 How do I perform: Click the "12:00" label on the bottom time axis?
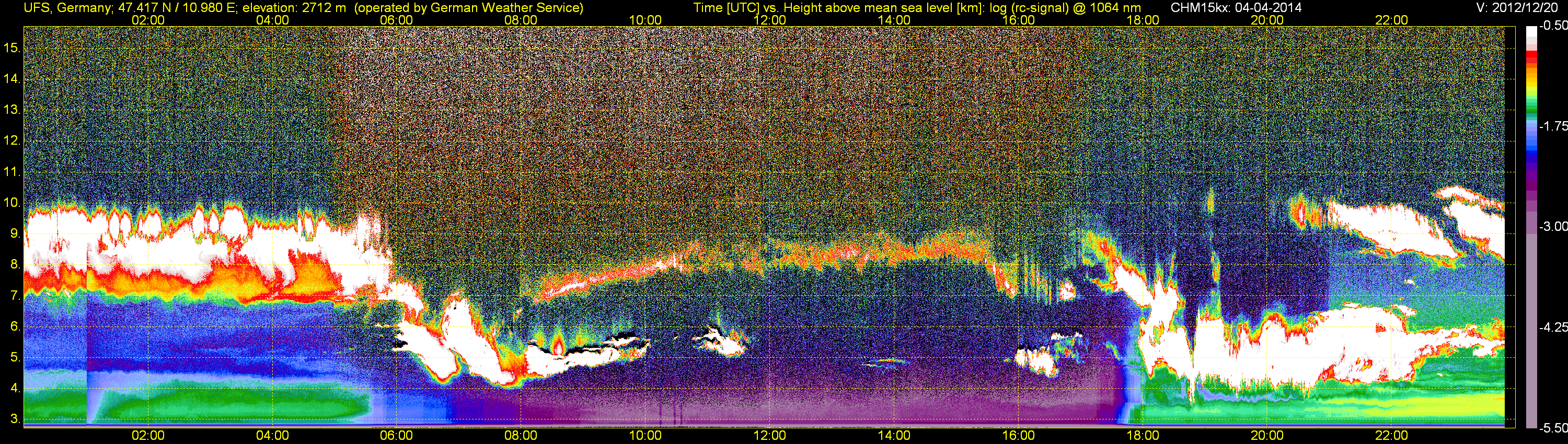click(x=769, y=436)
